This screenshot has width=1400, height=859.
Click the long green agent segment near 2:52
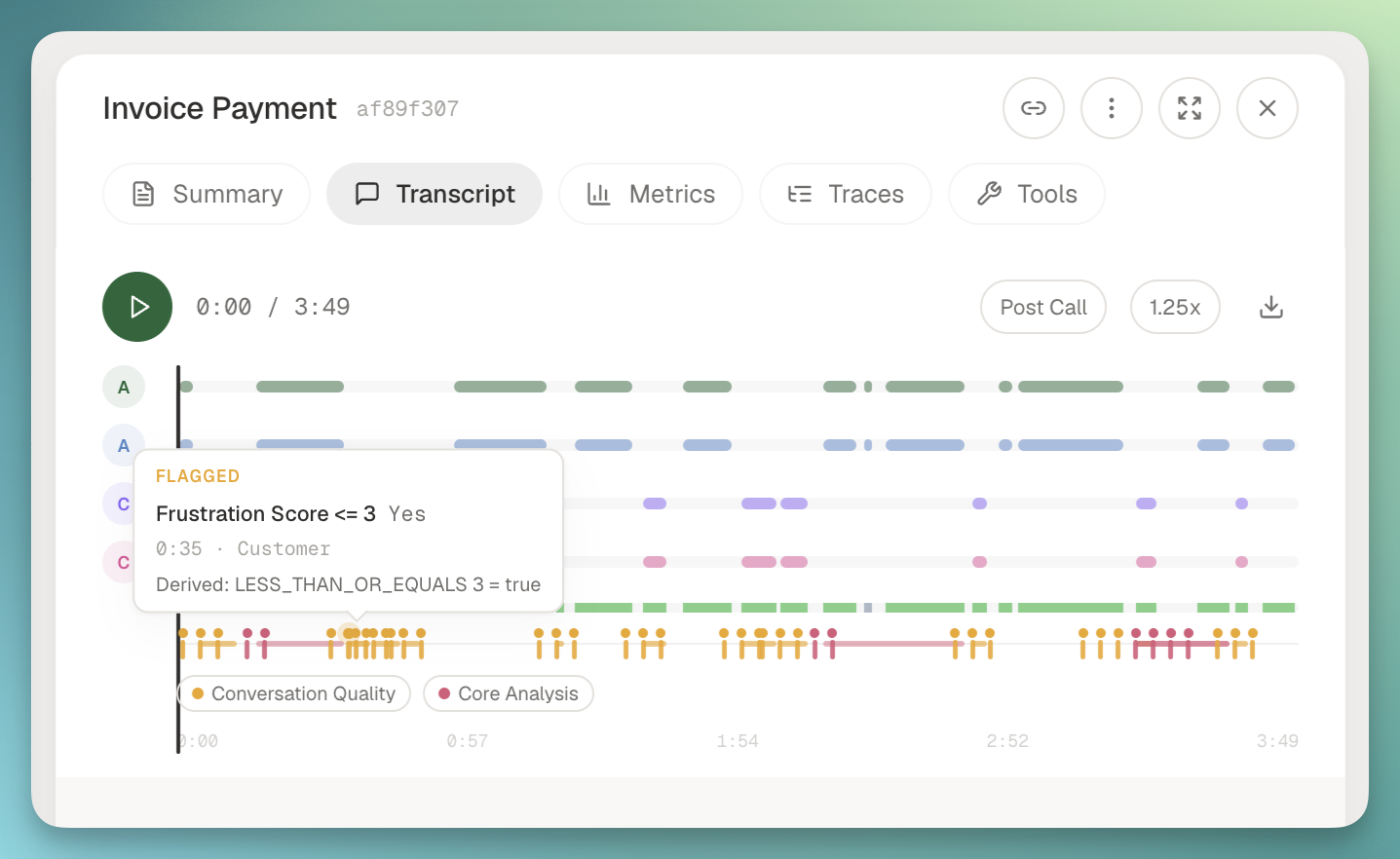tap(1071, 387)
